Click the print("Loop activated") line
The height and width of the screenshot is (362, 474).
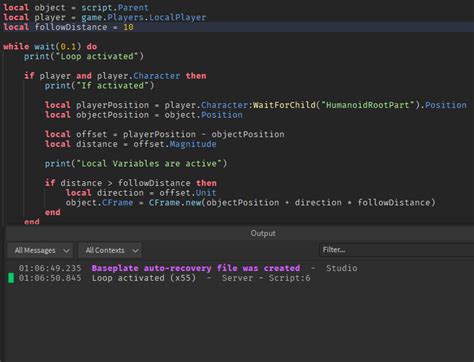[84, 56]
